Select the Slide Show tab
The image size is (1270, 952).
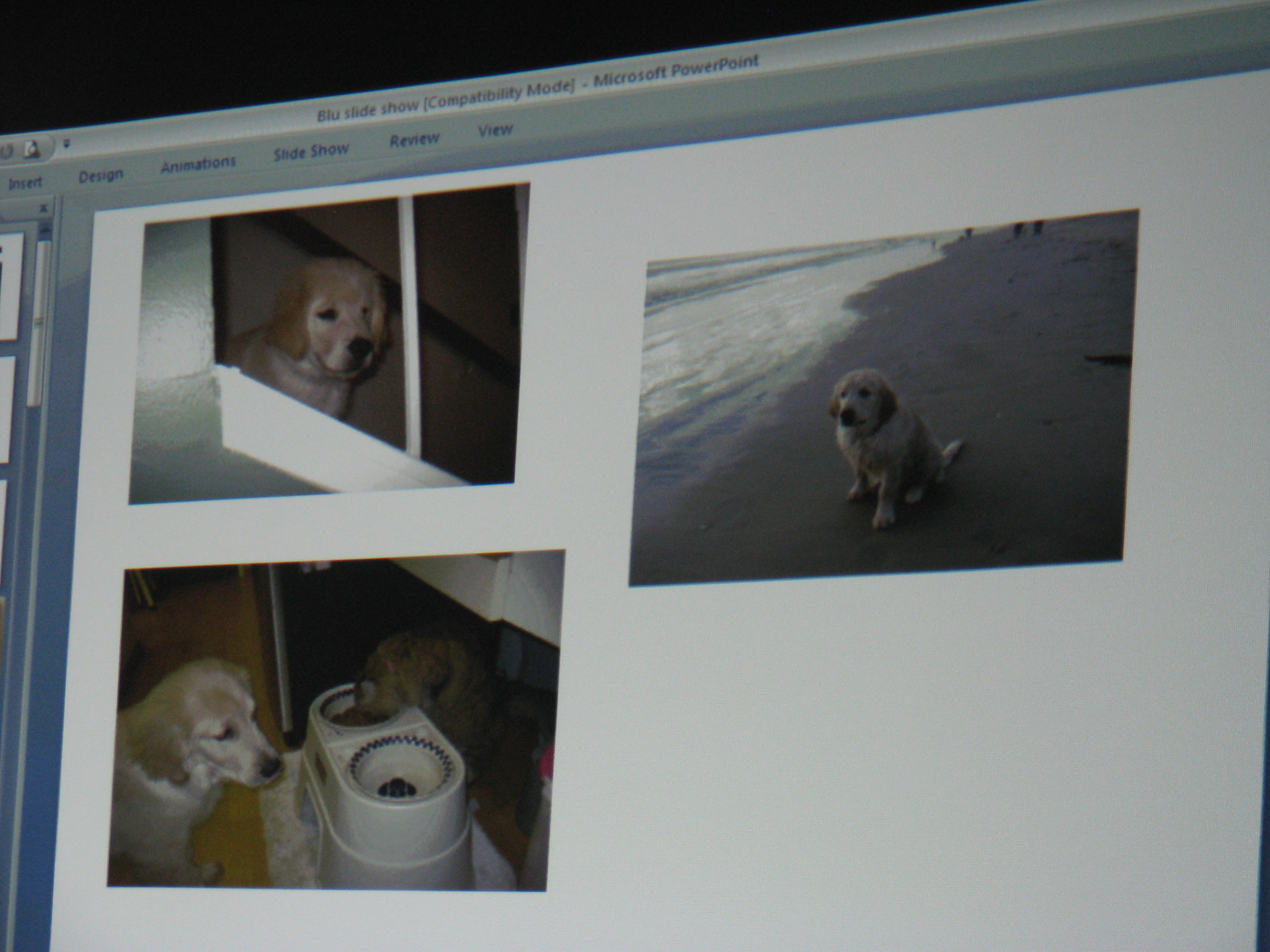(x=311, y=152)
